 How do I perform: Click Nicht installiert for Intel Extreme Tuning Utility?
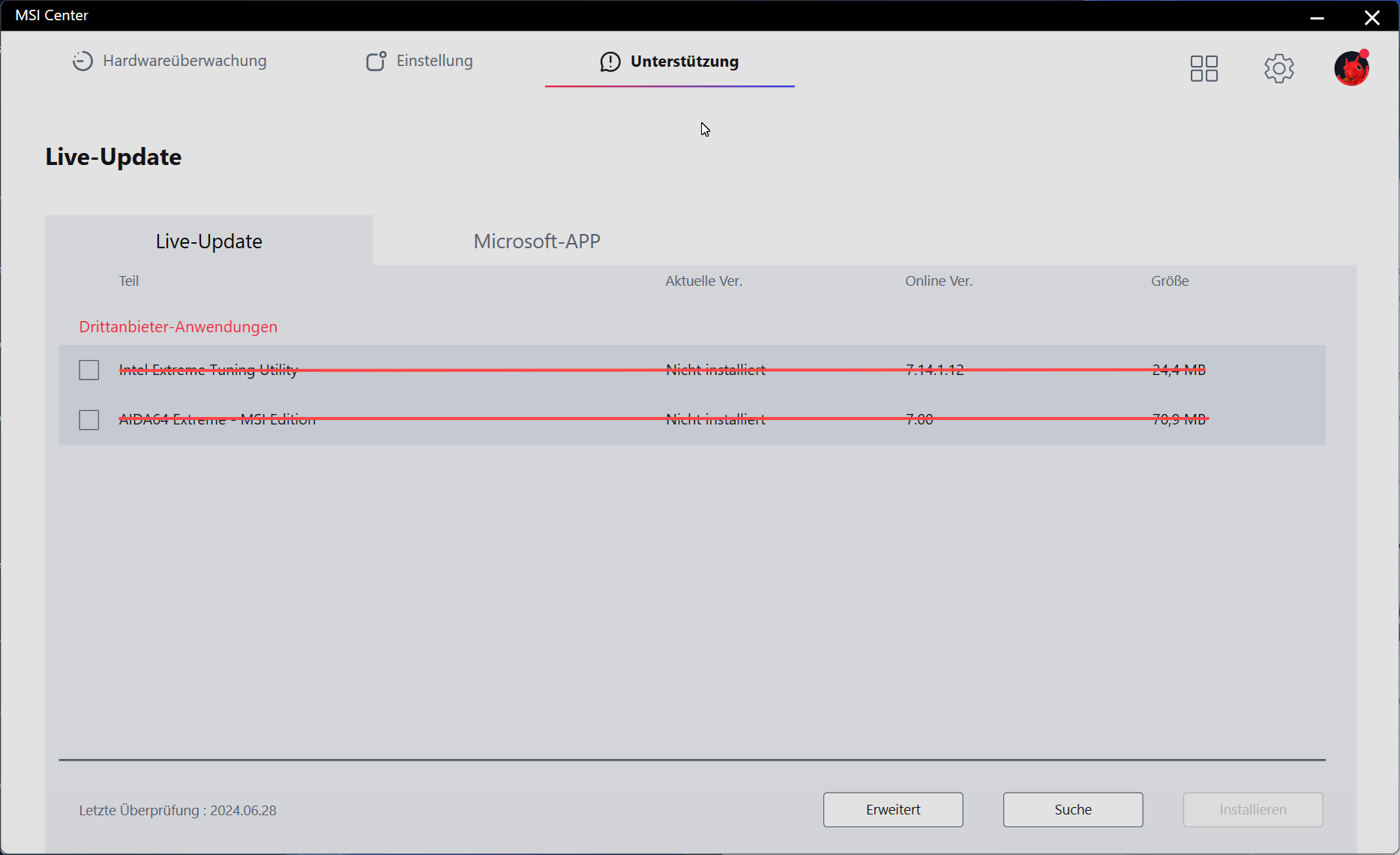pos(715,370)
